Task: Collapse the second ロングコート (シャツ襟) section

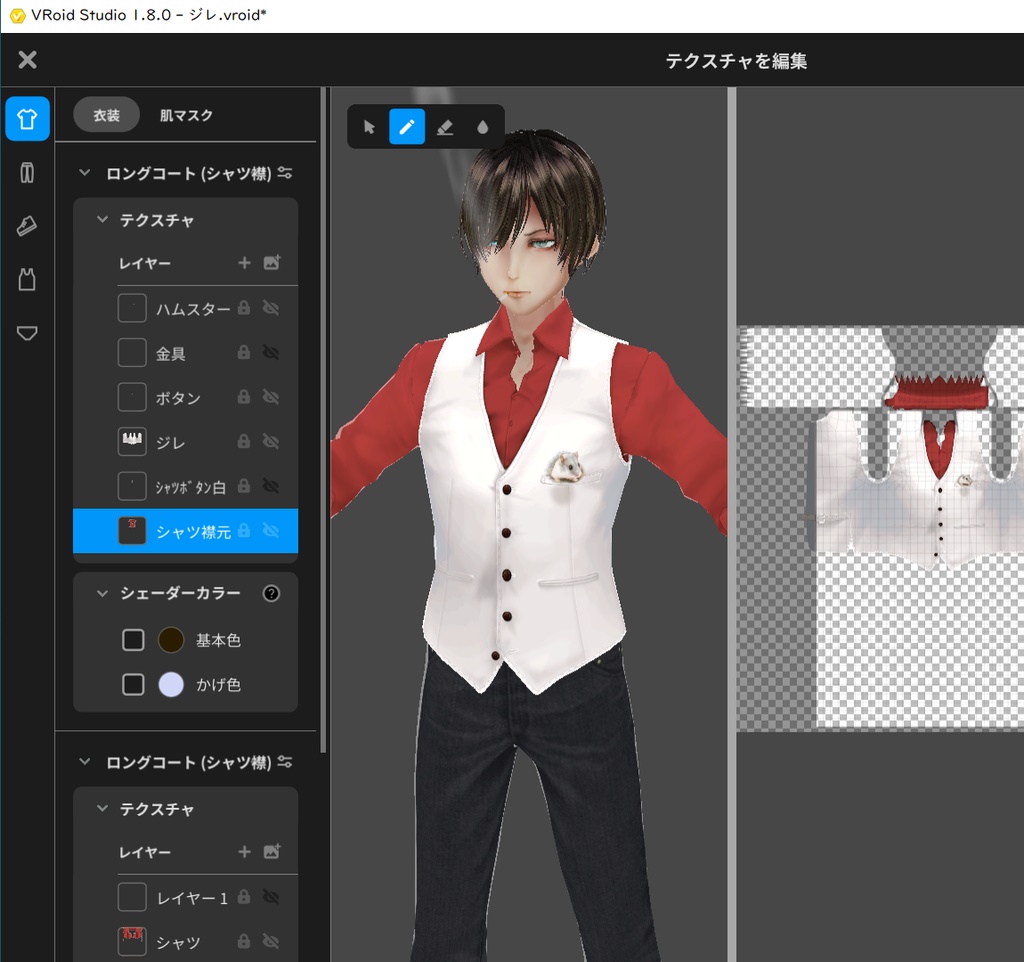Action: 84,762
